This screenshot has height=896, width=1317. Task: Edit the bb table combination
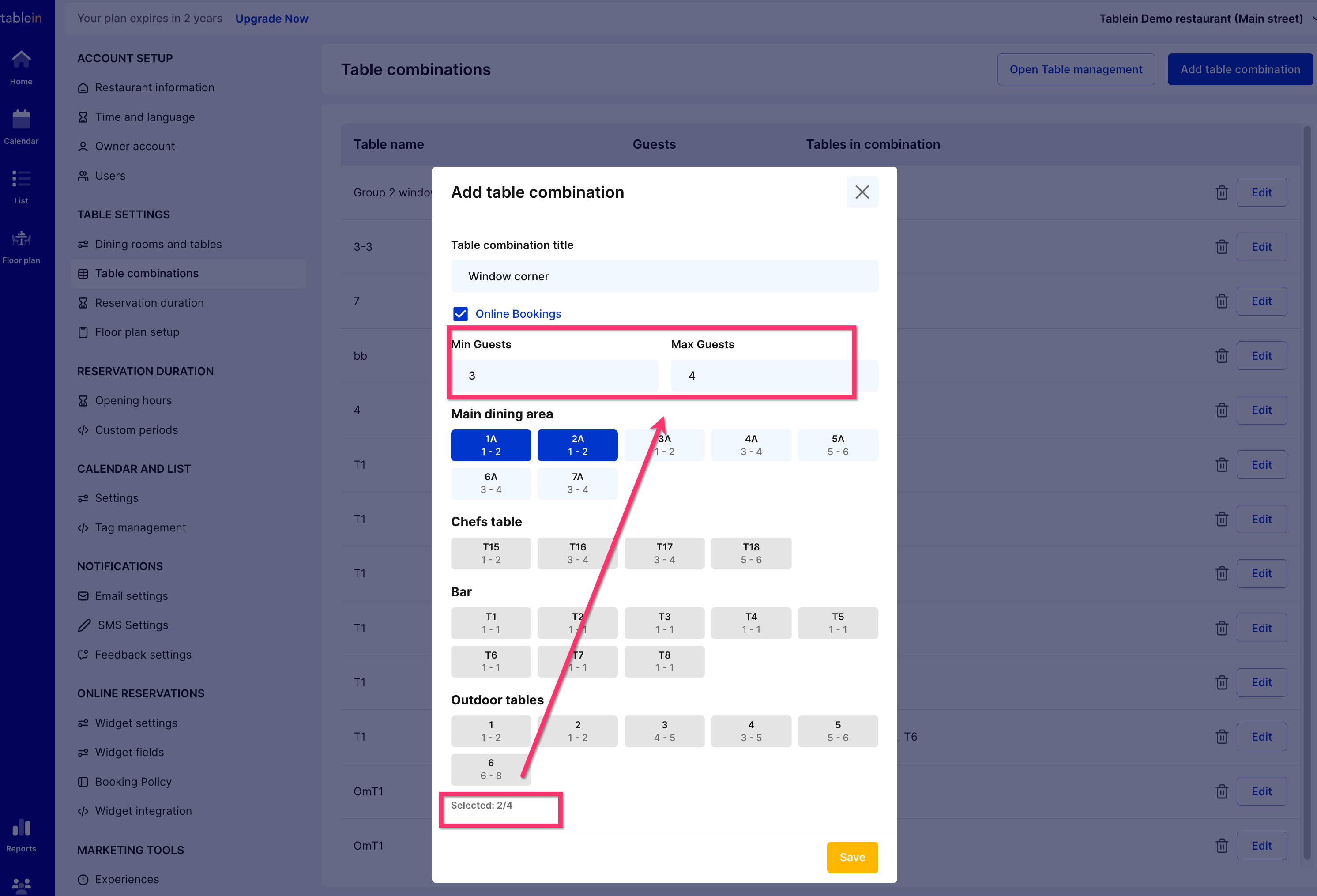coord(1261,356)
